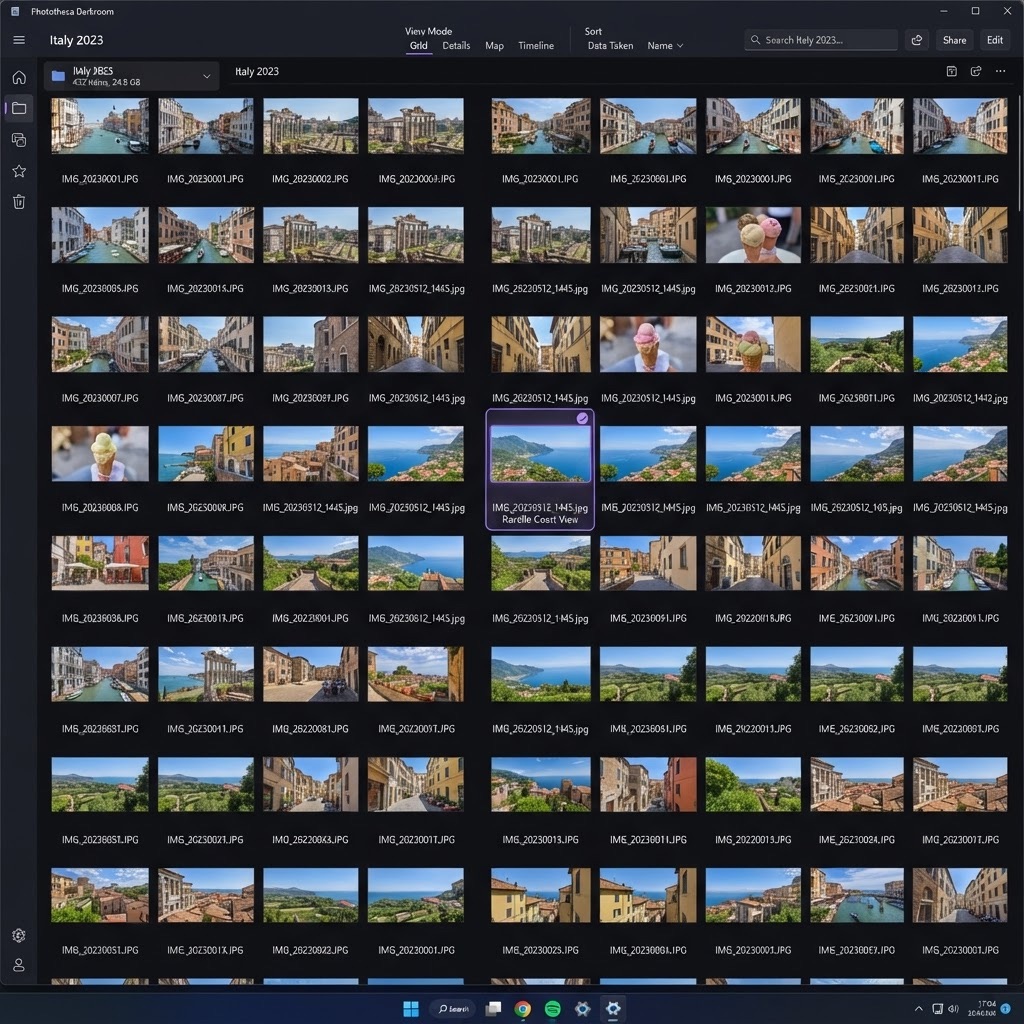Select yellow building photo IMG_20230023.JPG
The image size is (1024, 1024).
click(540, 895)
